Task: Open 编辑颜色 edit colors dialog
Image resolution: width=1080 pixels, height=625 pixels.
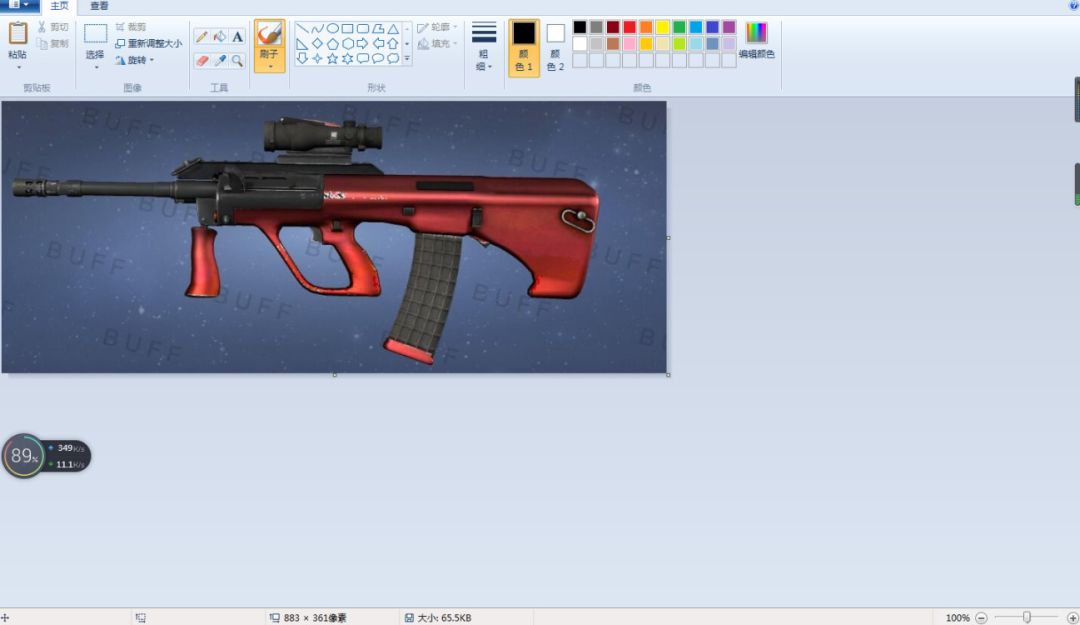Action: click(x=756, y=40)
